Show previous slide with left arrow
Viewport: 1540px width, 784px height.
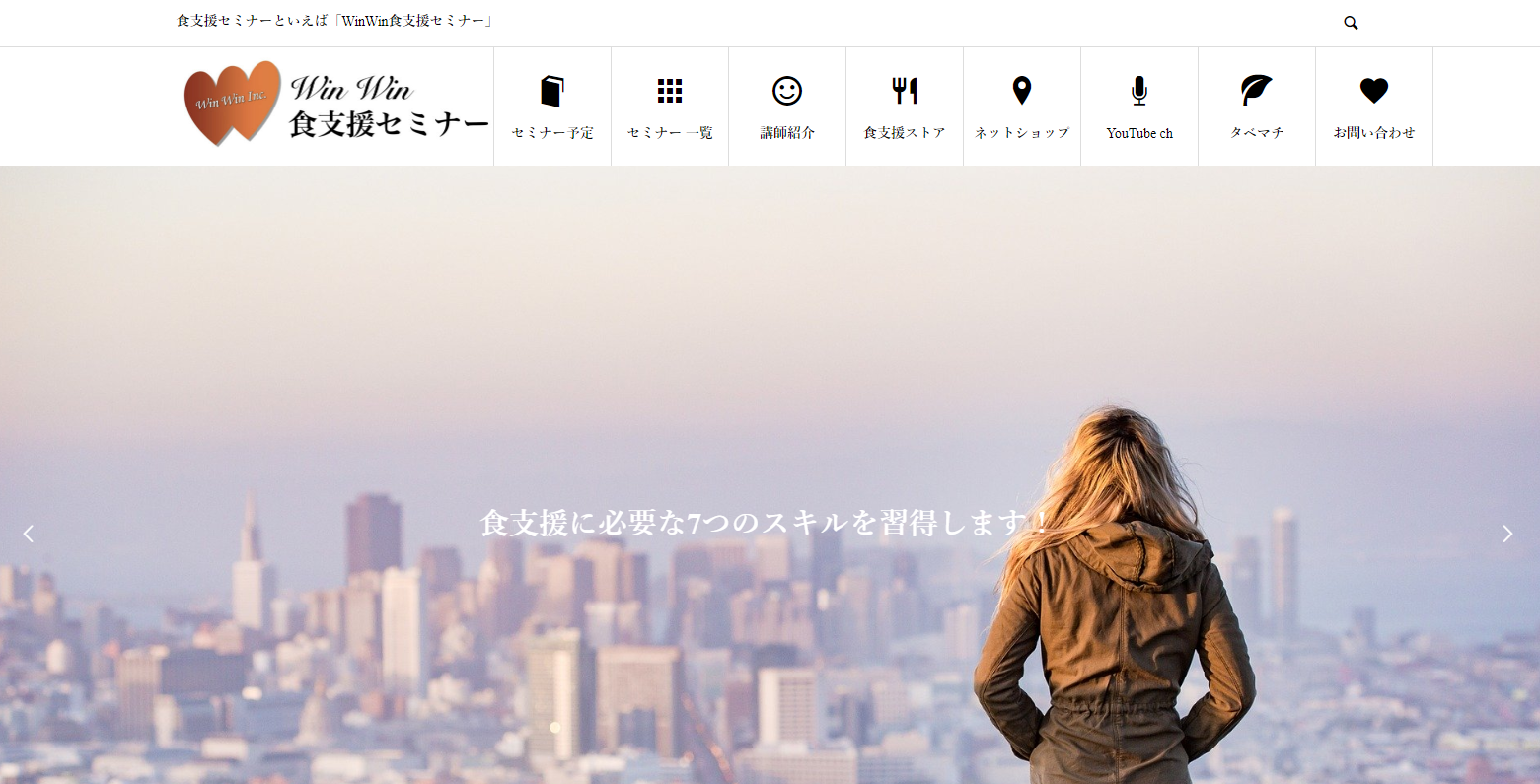tap(29, 534)
